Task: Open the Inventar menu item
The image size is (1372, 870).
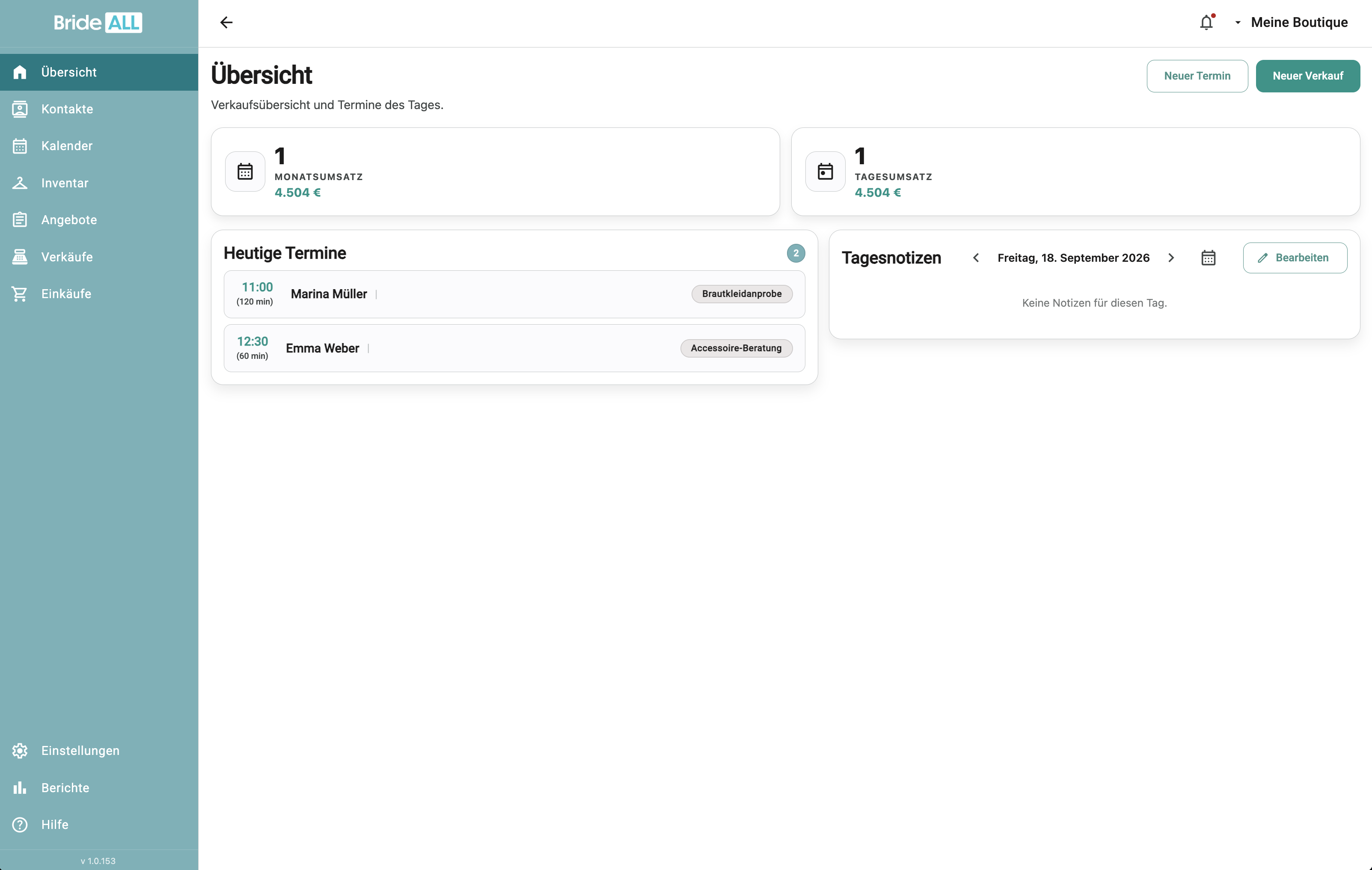Action: [99, 183]
